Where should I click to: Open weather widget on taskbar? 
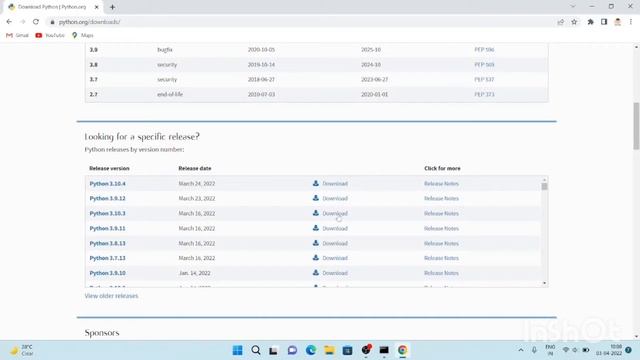[x=22, y=350]
